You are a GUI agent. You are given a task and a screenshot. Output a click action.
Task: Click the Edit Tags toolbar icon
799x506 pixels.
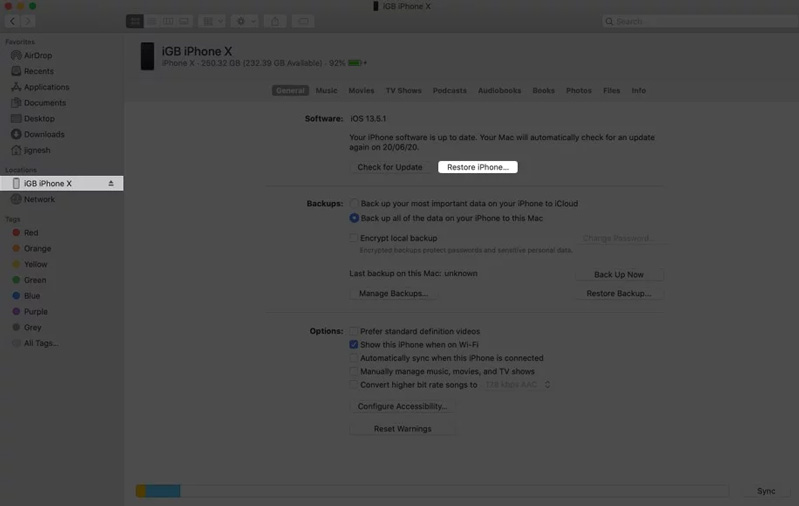303,21
